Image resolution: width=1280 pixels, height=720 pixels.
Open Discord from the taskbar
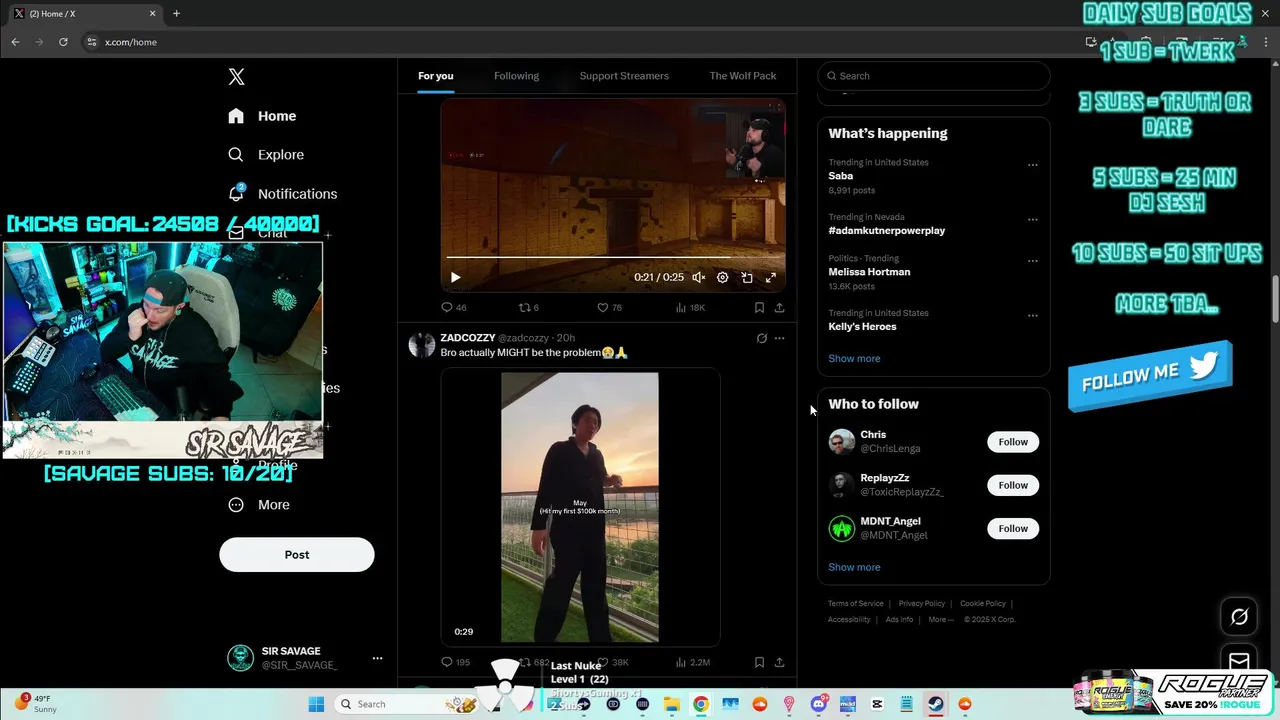(819, 704)
